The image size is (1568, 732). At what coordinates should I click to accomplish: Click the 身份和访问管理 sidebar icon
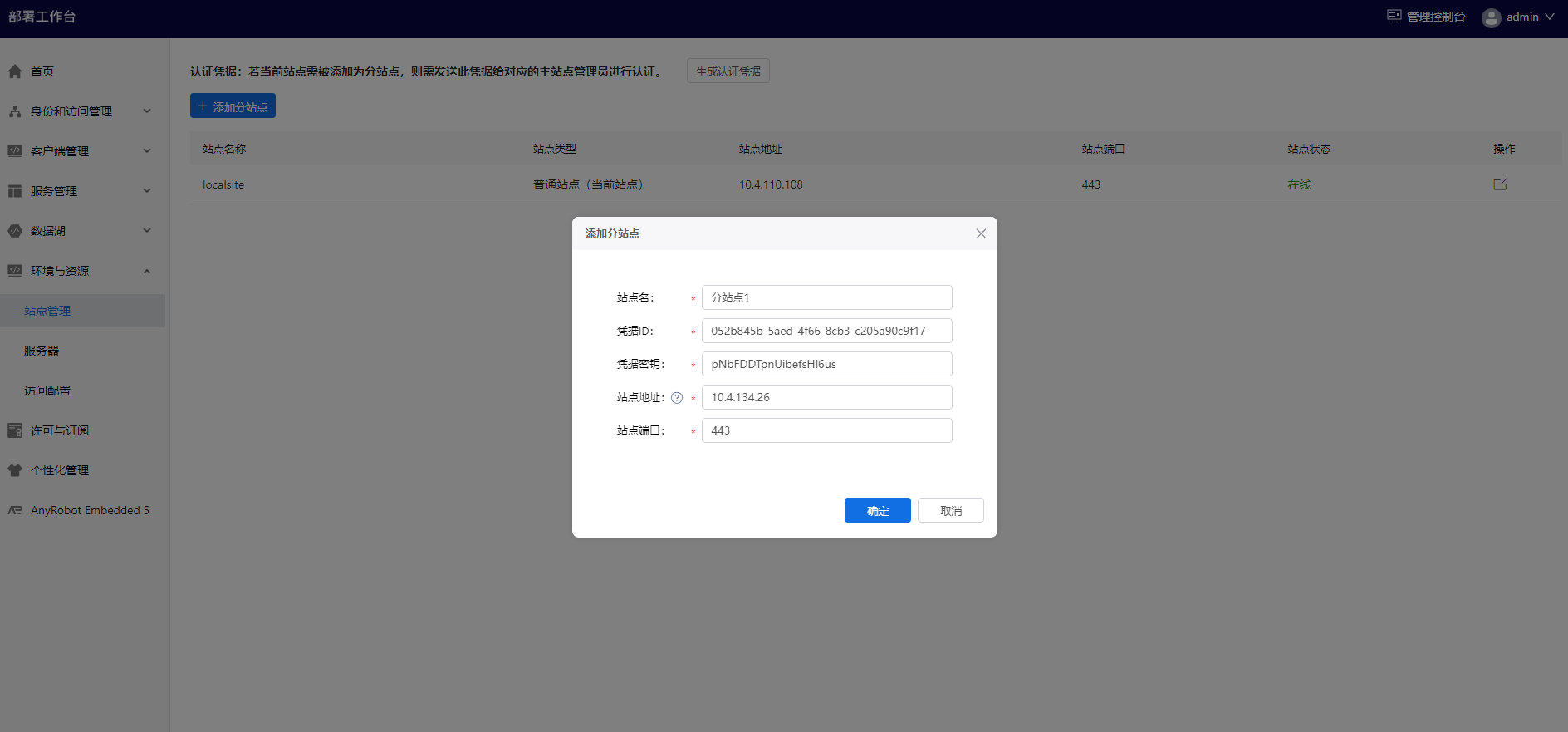pos(15,111)
